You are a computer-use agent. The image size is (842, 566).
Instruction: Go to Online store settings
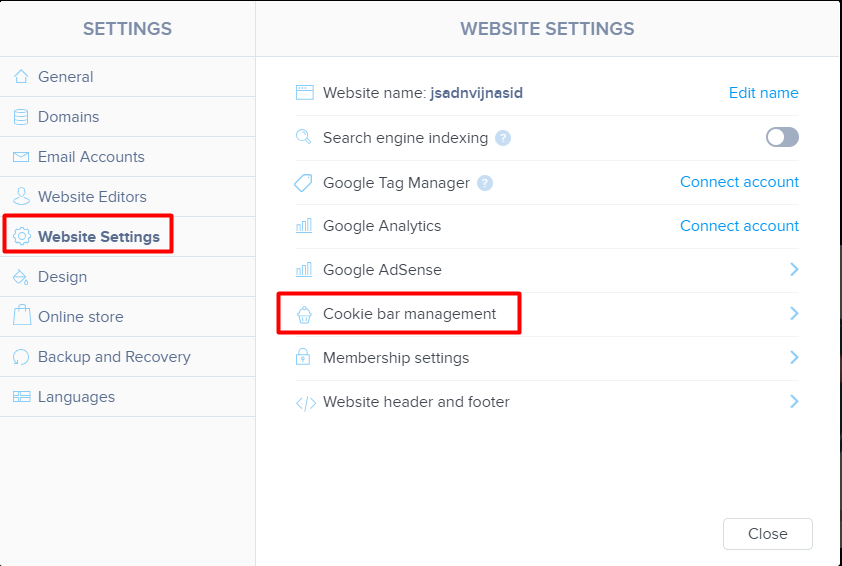pyautogui.click(x=127, y=316)
